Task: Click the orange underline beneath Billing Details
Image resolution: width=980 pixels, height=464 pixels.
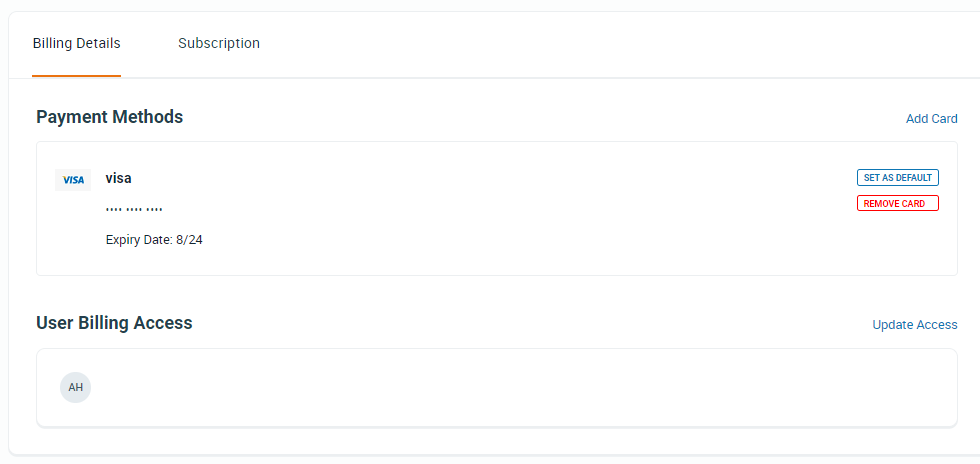Action: 76,76
